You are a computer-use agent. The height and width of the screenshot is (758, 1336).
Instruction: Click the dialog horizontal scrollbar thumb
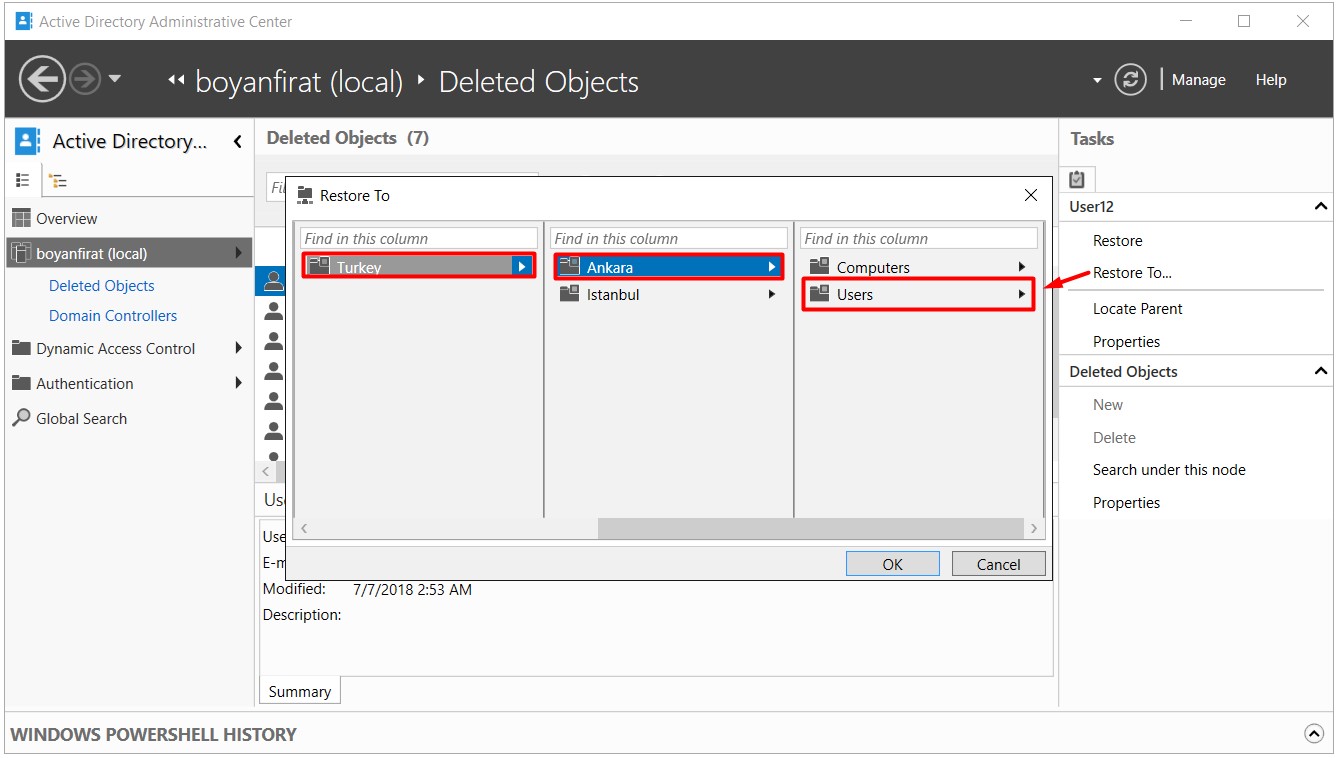[x=810, y=528]
